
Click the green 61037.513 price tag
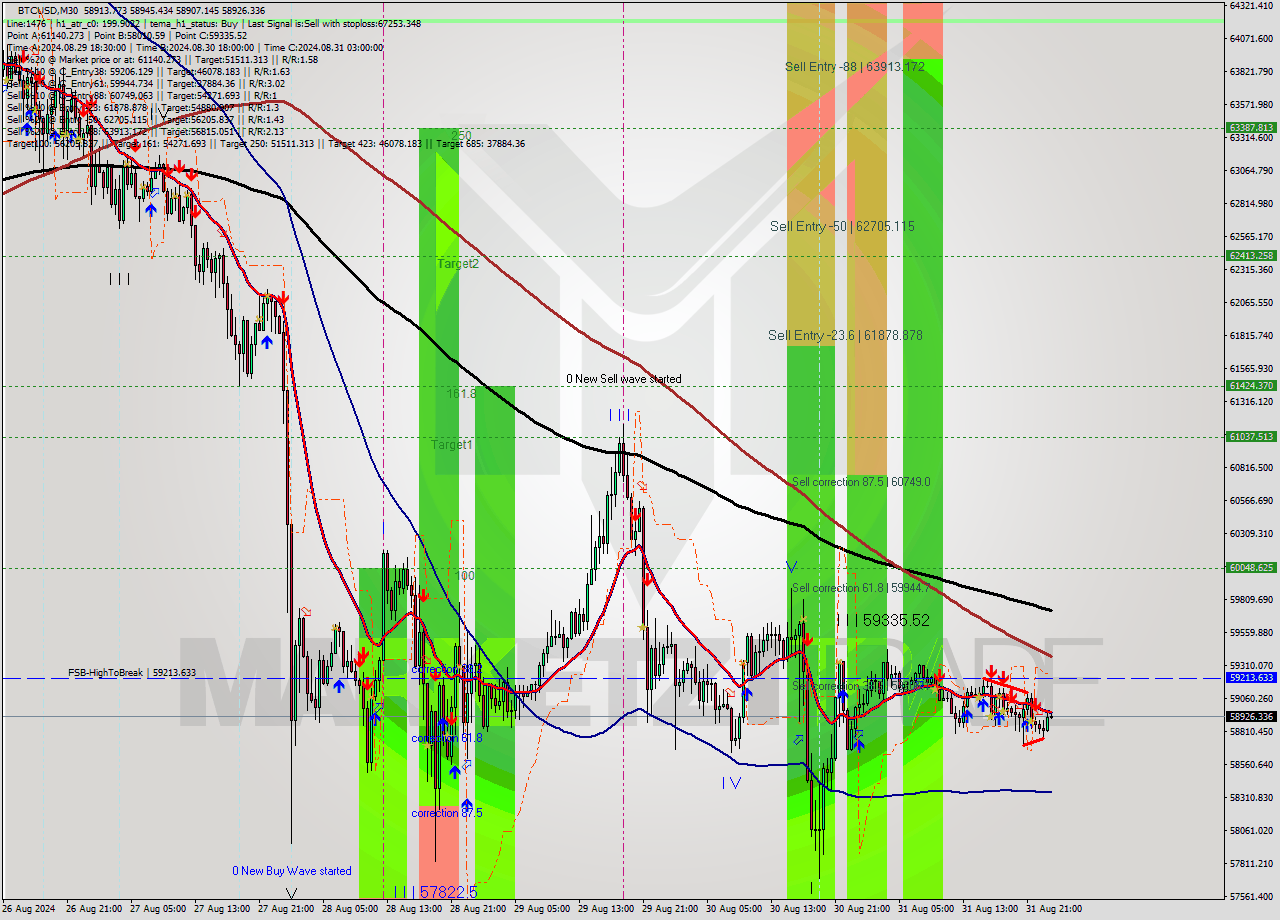pos(1250,436)
